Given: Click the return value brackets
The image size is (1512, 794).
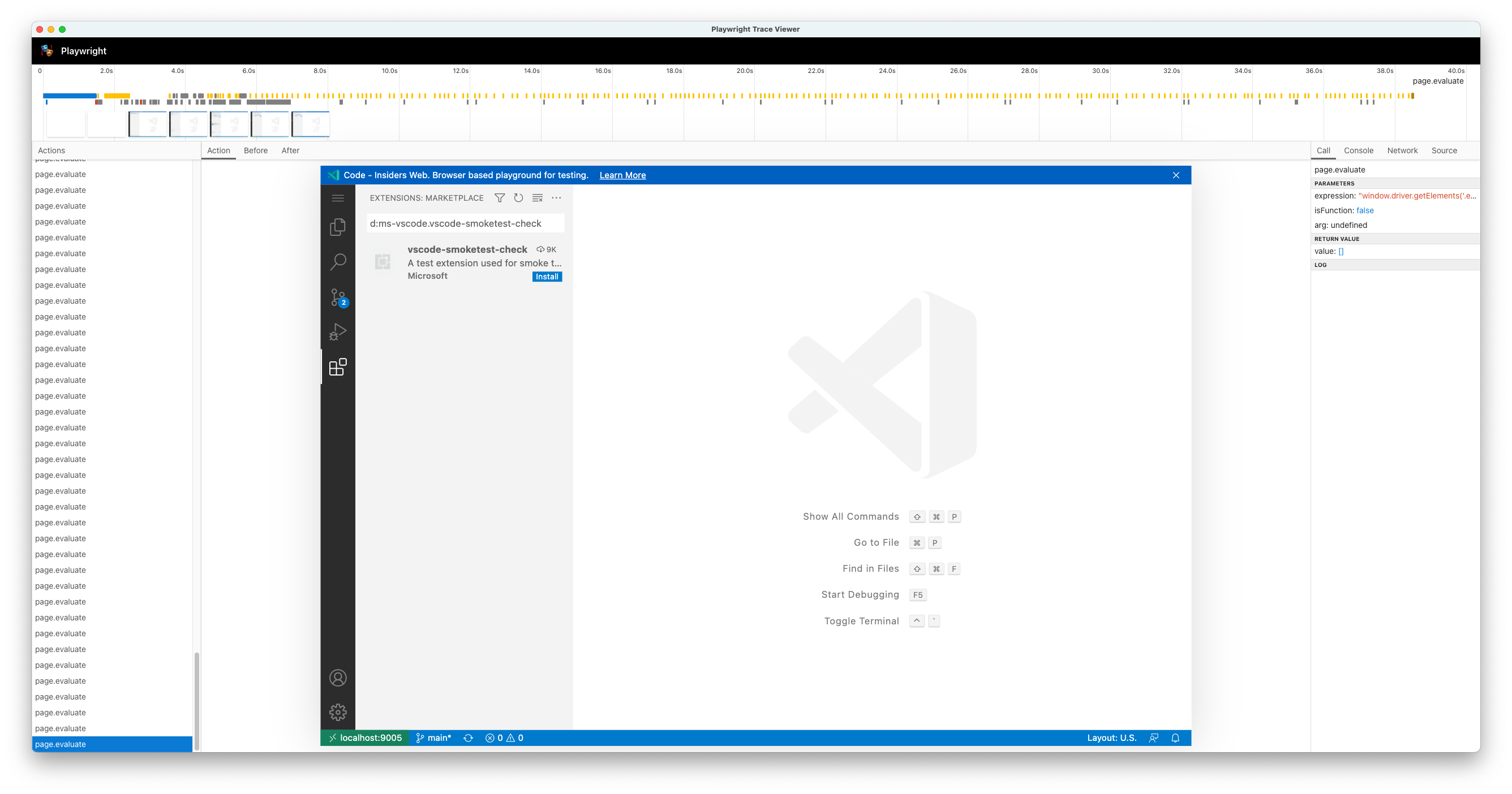Looking at the screenshot, I should tap(1341, 252).
